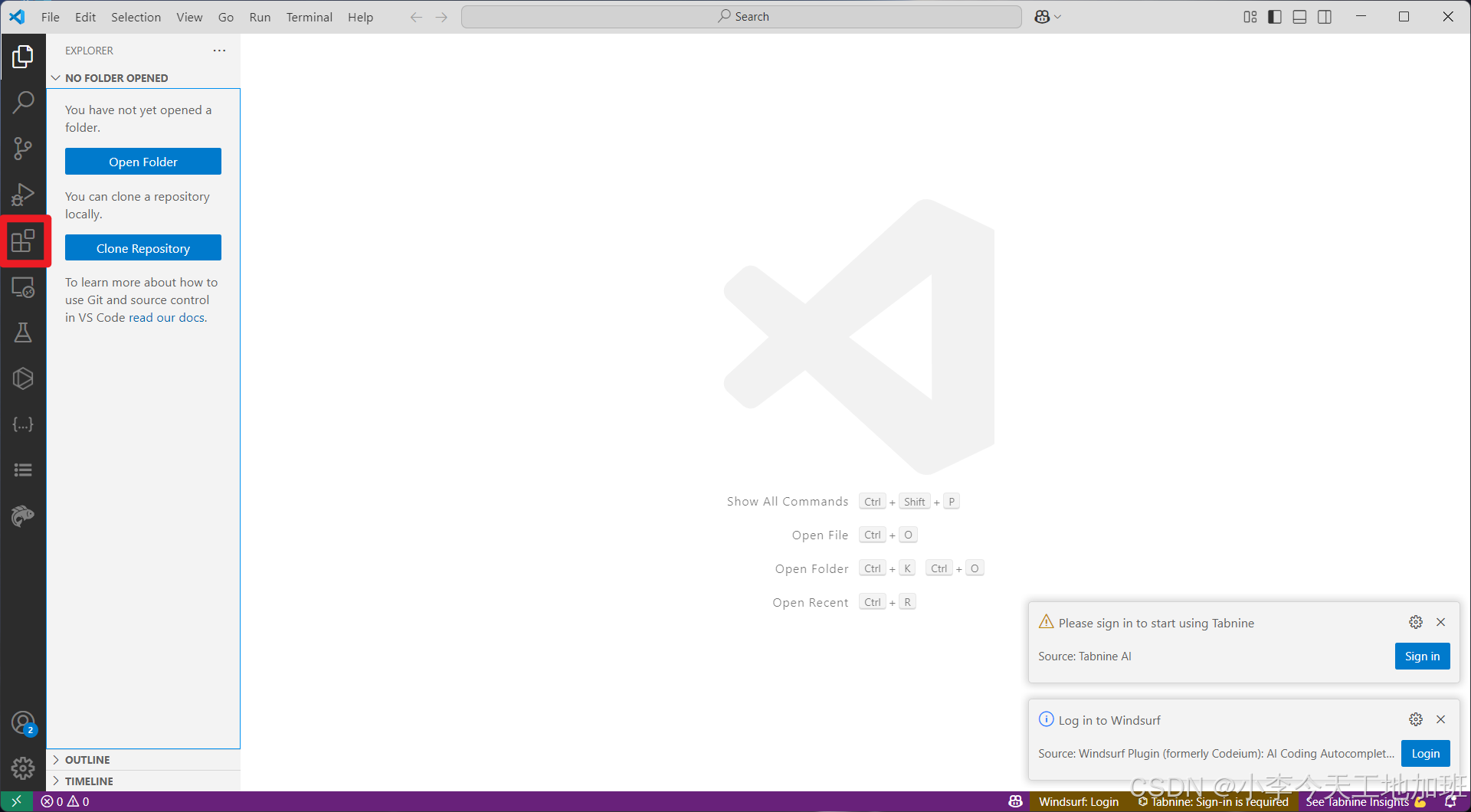Click the Copilot status bar icon
The height and width of the screenshot is (812, 1471).
click(x=1015, y=801)
